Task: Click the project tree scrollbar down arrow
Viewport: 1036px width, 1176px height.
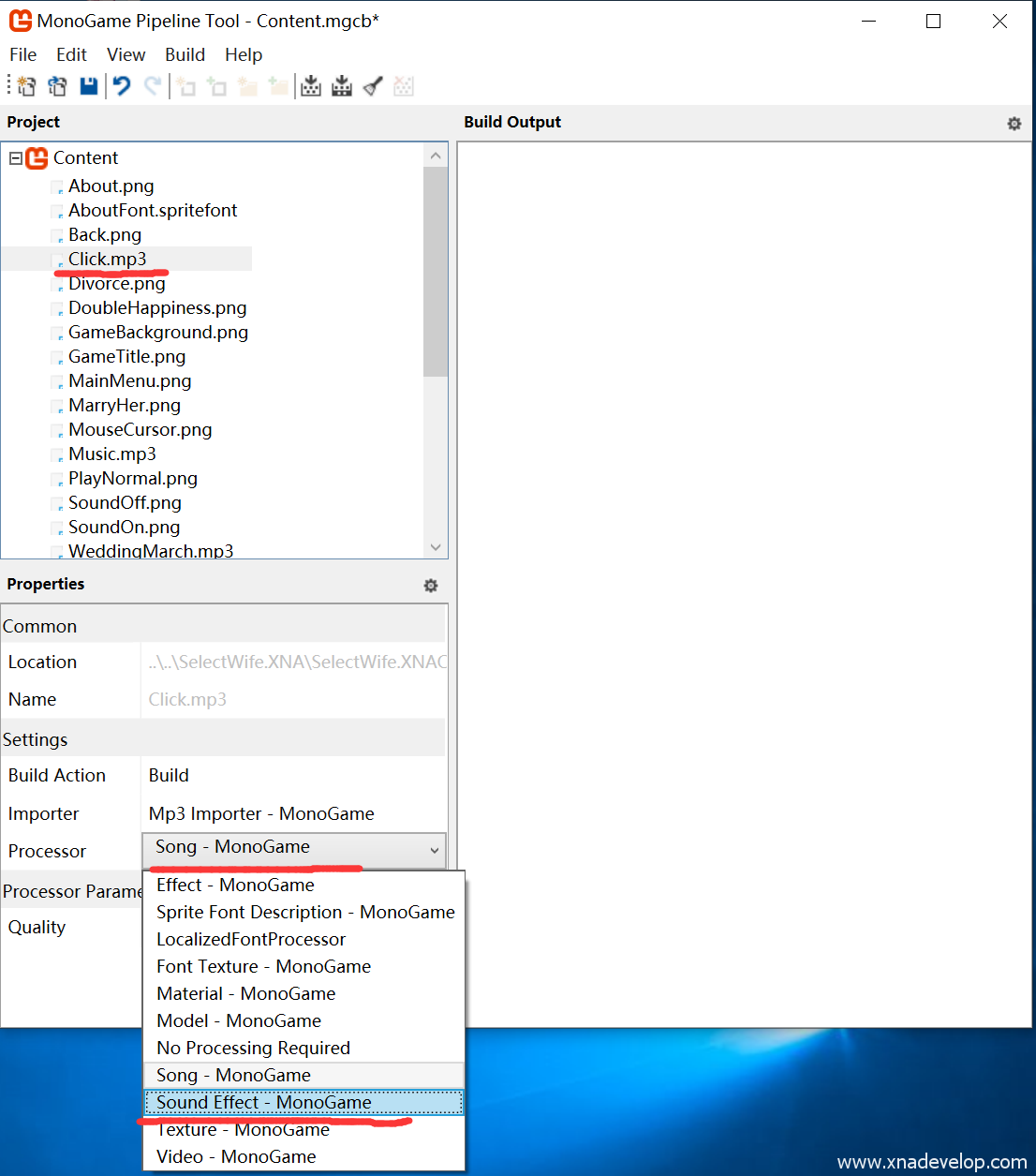Action: tap(436, 547)
